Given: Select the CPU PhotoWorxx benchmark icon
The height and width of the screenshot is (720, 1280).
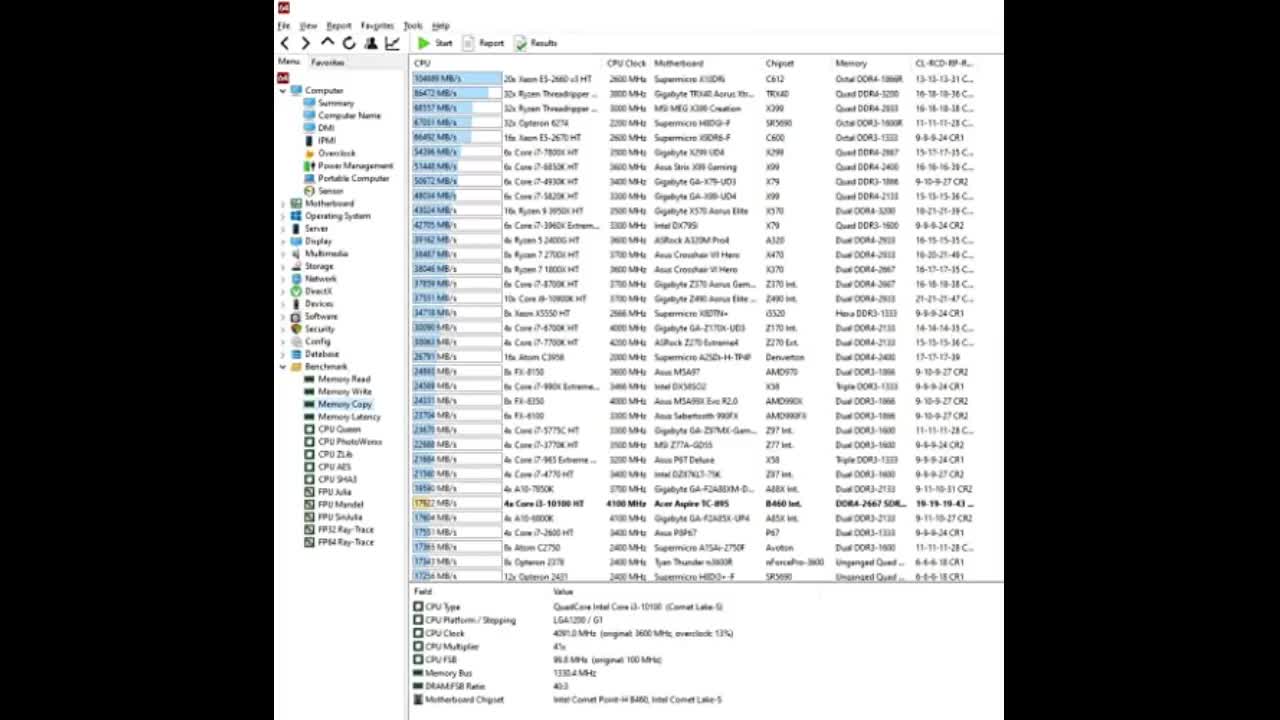Looking at the screenshot, I should point(309,442).
